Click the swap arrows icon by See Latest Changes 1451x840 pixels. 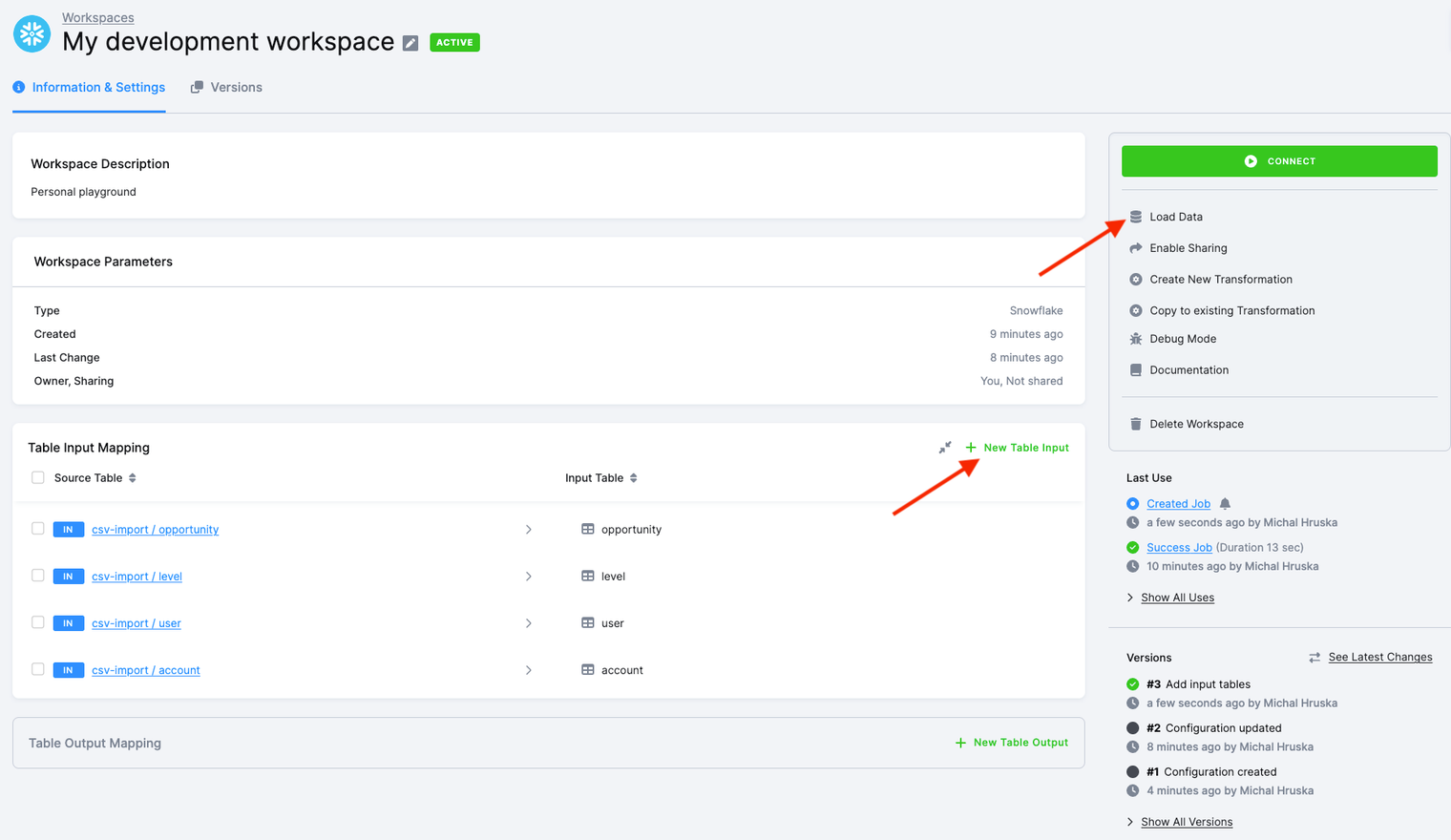pyautogui.click(x=1314, y=658)
